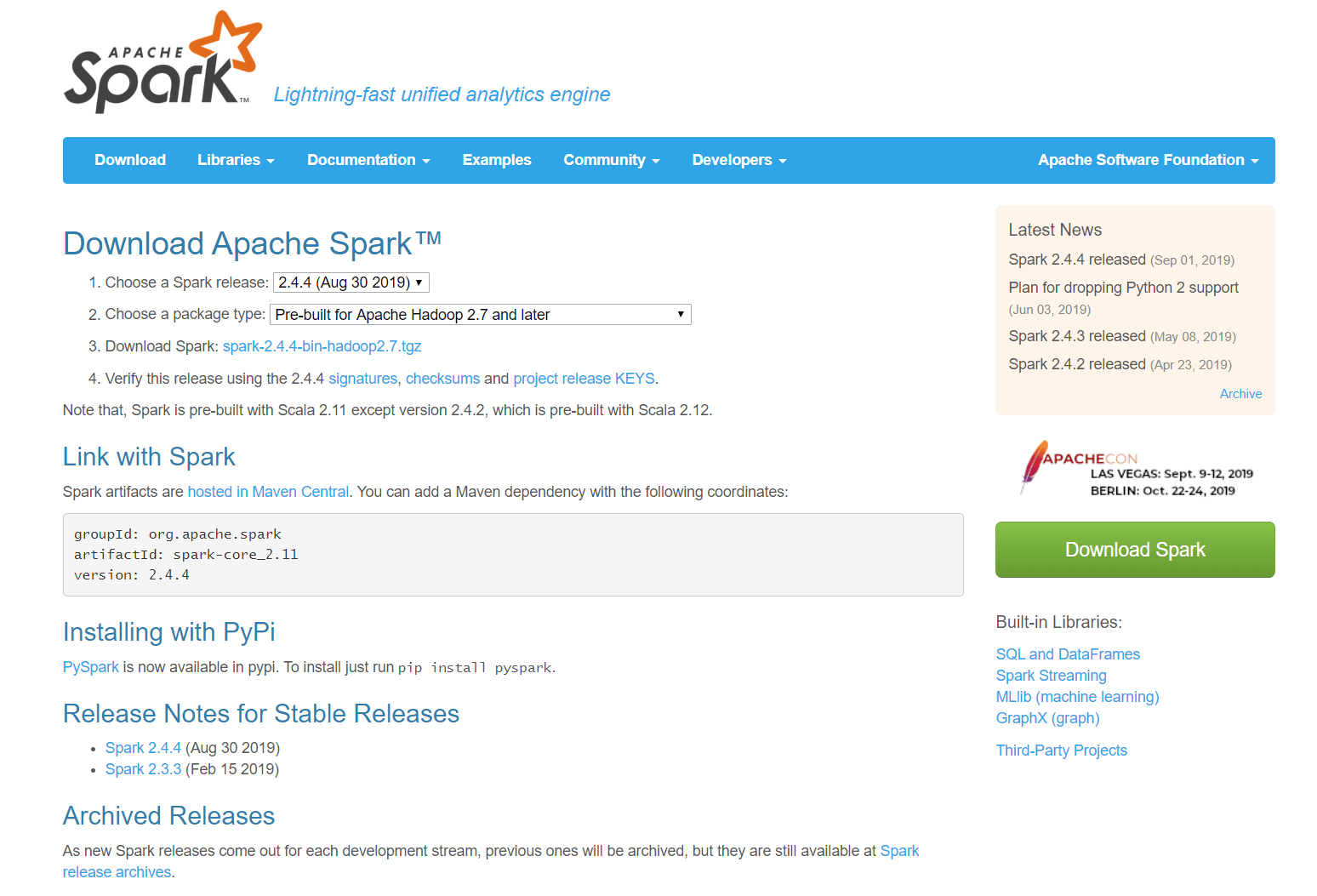Follow the hosted in Maven Central link
The image size is (1317, 896).
click(268, 492)
